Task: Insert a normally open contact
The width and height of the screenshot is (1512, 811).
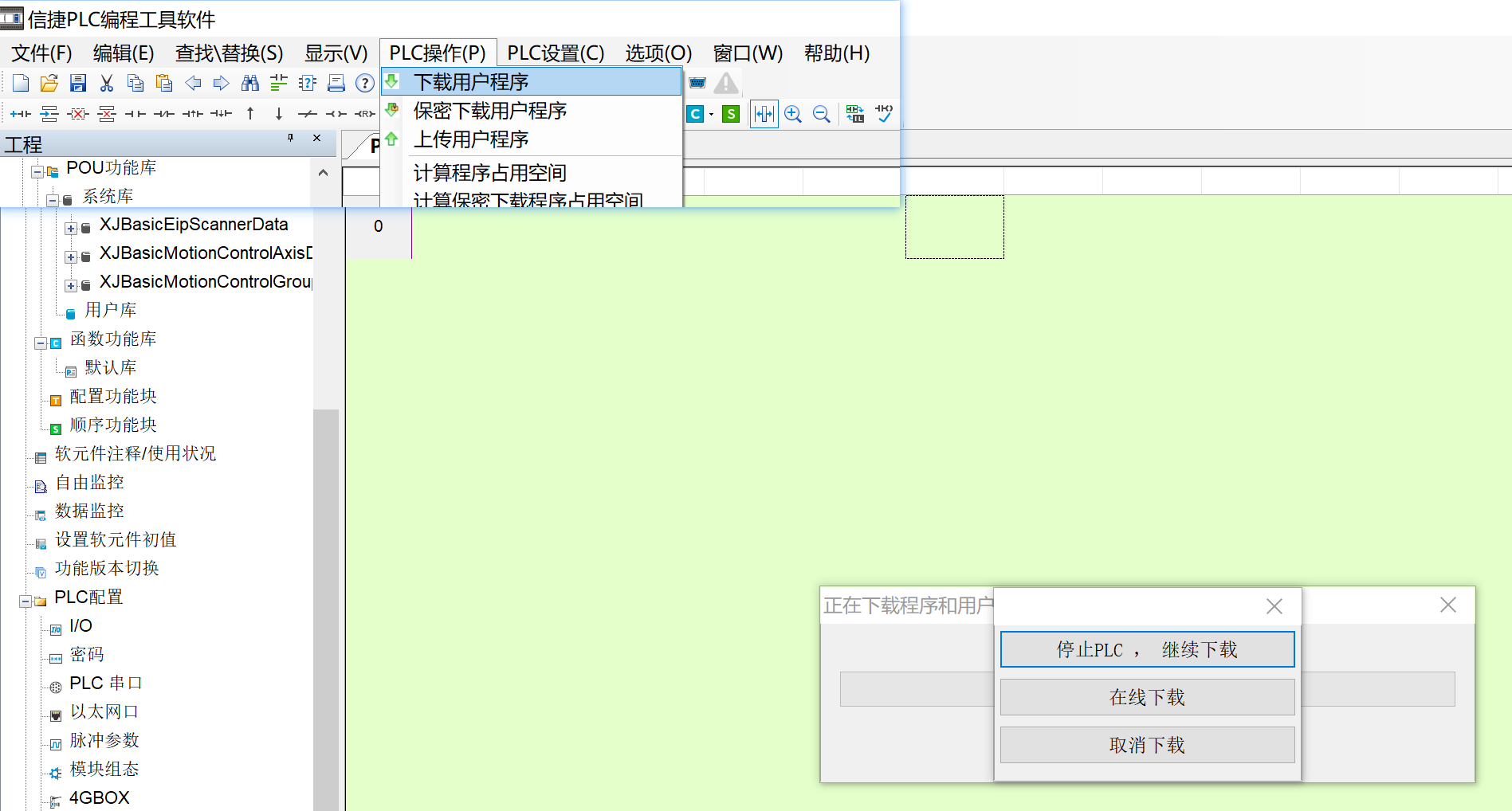Action: [135, 114]
